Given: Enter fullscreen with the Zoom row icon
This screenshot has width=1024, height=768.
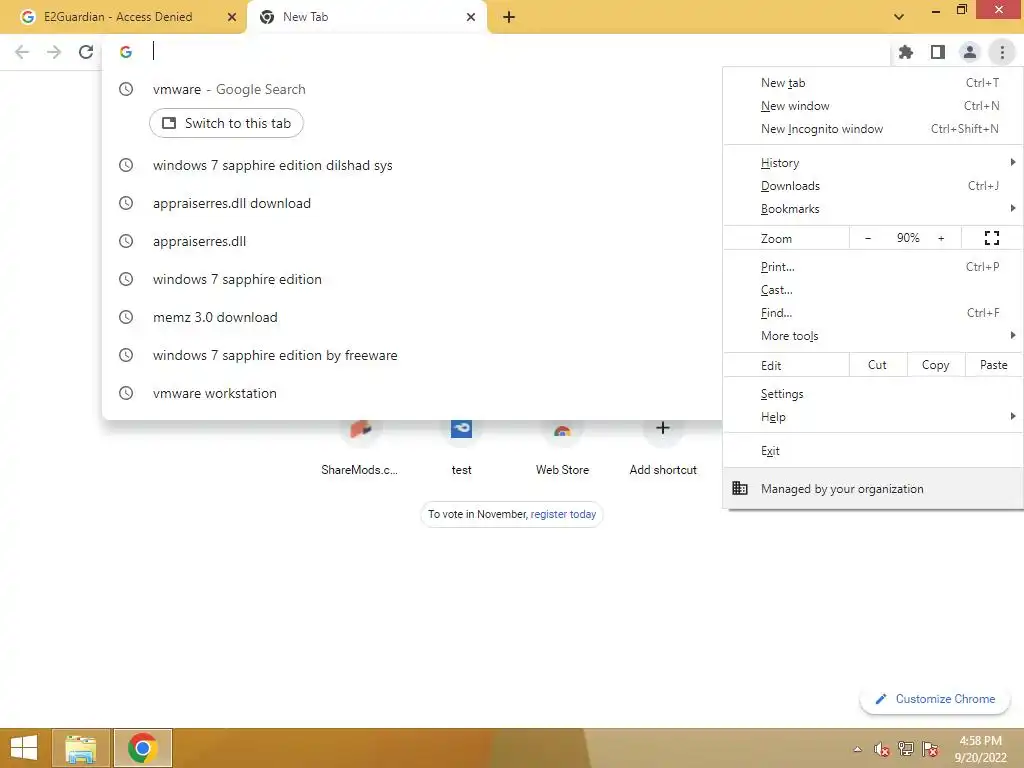Looking at the screenshot, I should 991,238.
